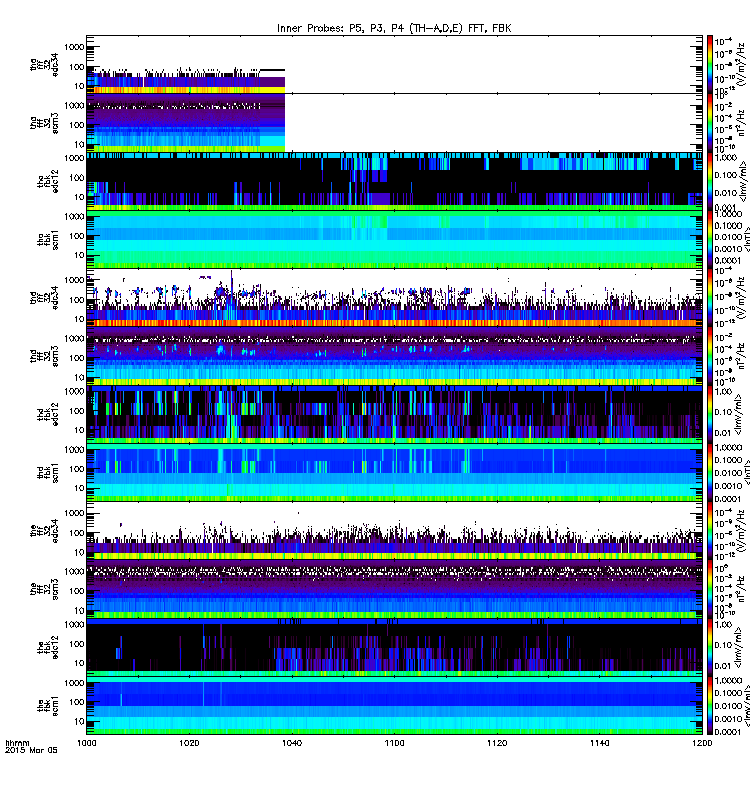Click the 1200 time tick label

coord(702,743)
